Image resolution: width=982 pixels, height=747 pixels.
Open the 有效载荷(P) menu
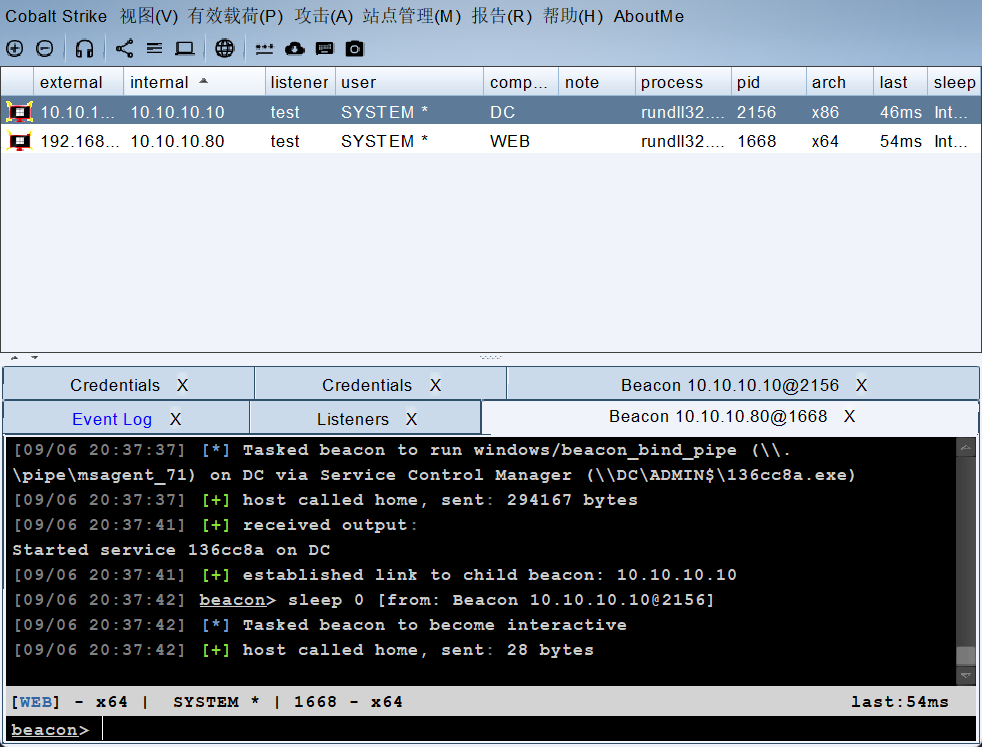click(235, 16)
